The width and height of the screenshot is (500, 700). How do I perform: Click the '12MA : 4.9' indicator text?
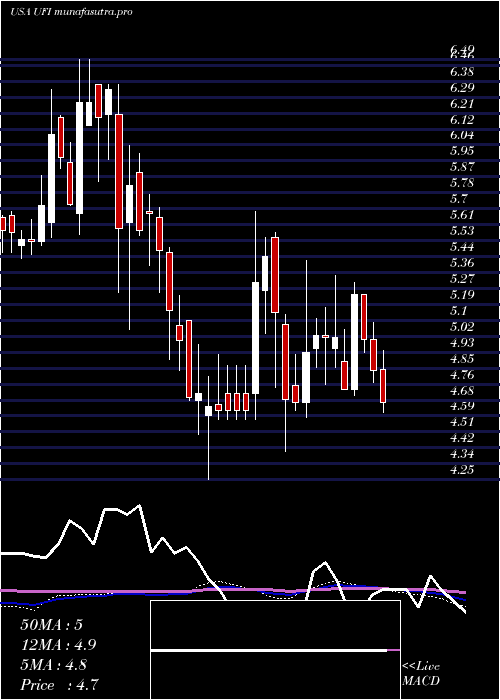(58, 645)
